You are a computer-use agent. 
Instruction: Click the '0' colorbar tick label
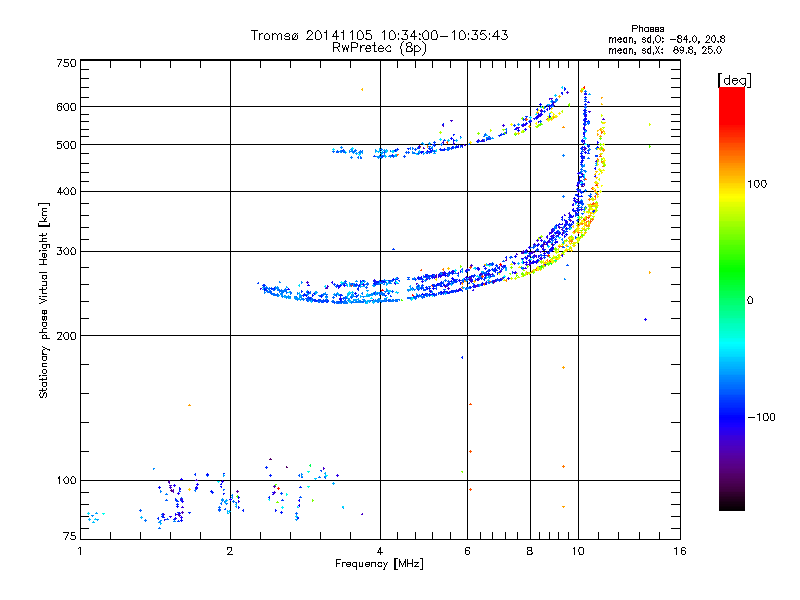pyautogui.click(x=750, y=300)
